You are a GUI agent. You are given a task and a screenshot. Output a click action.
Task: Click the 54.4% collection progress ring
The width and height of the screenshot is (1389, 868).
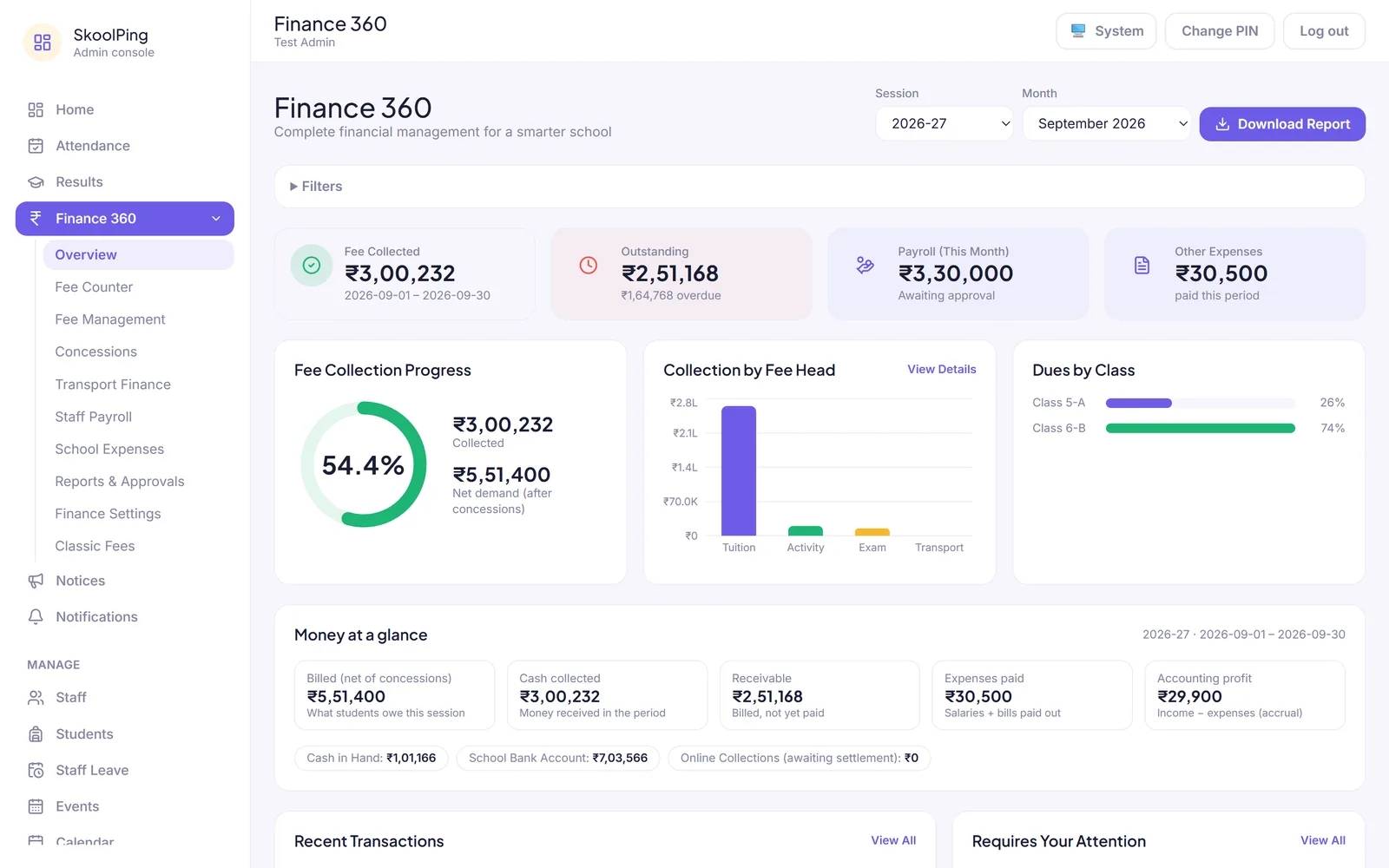[x=364, y=464]
